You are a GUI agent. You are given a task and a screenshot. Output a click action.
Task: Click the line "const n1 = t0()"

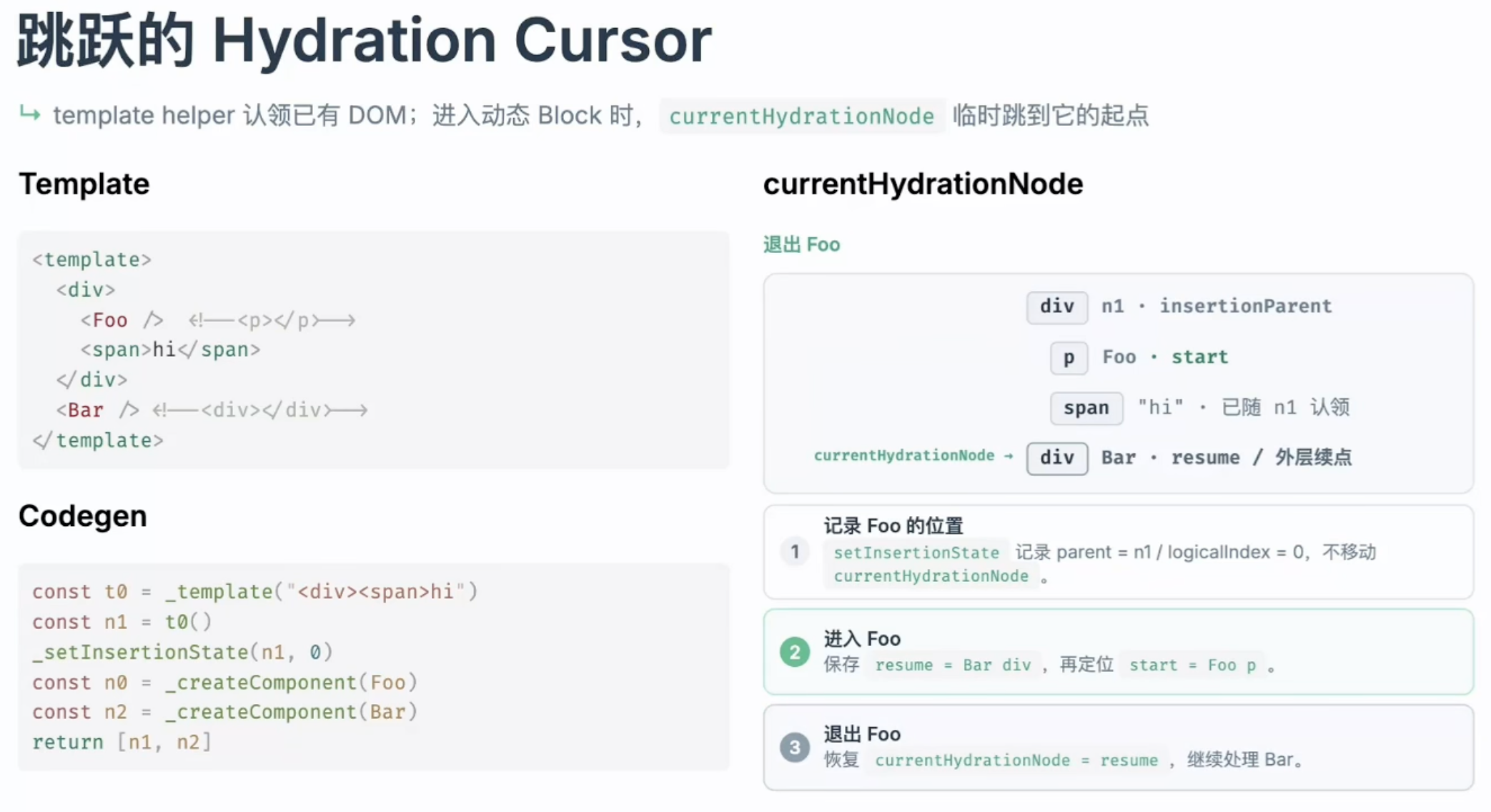(x=122, y=622)
